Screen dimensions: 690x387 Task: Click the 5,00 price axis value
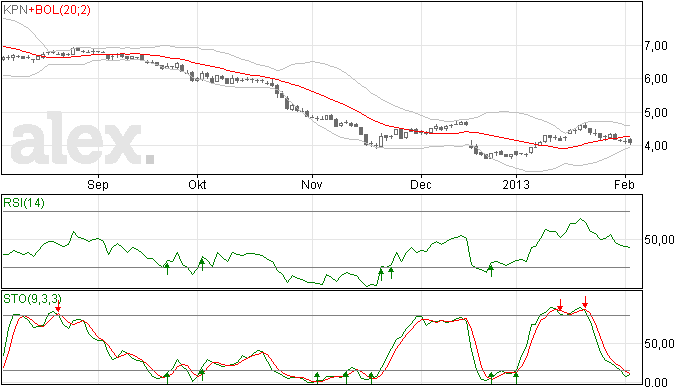[656, 113]
